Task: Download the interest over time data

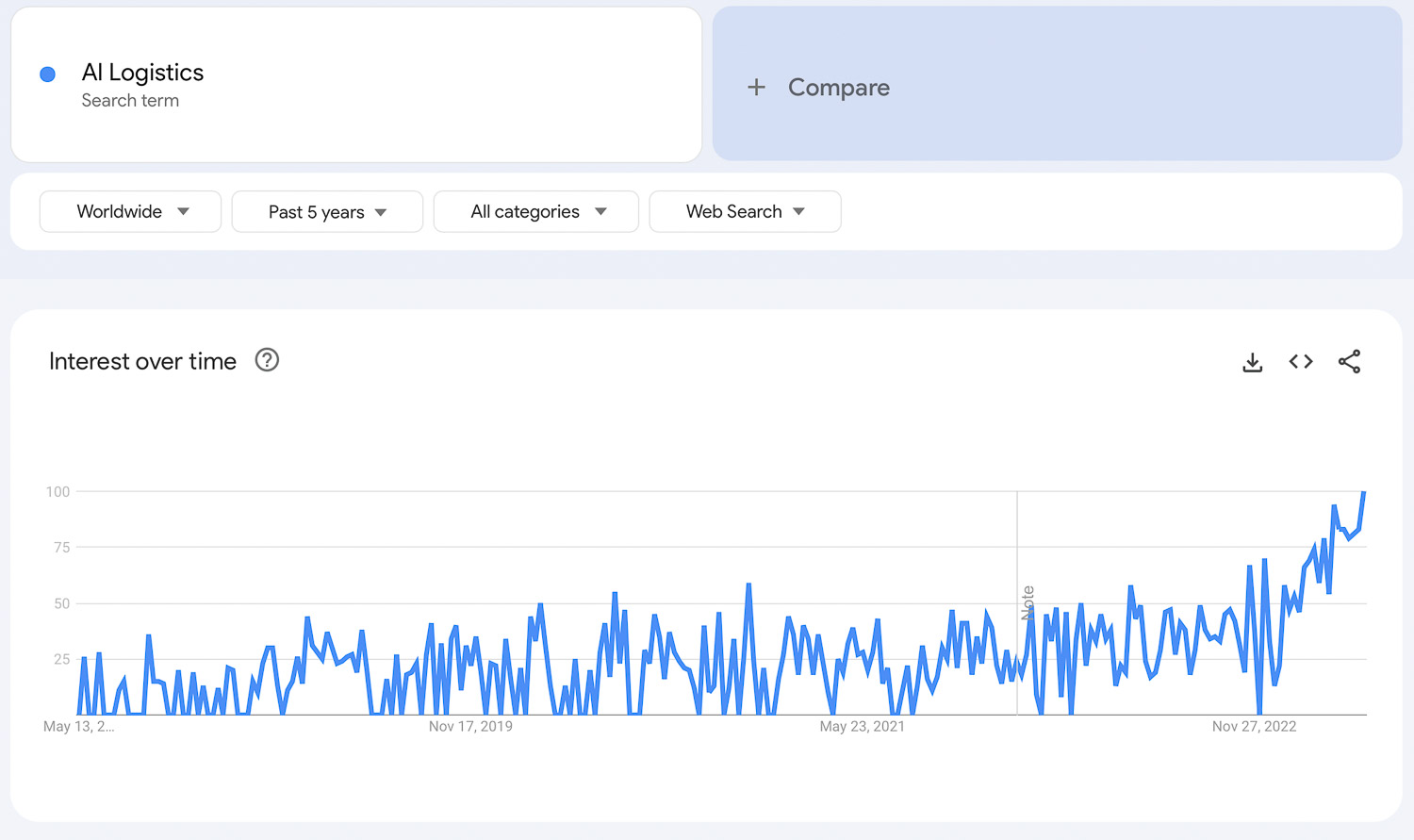Action: point(1252,362)
